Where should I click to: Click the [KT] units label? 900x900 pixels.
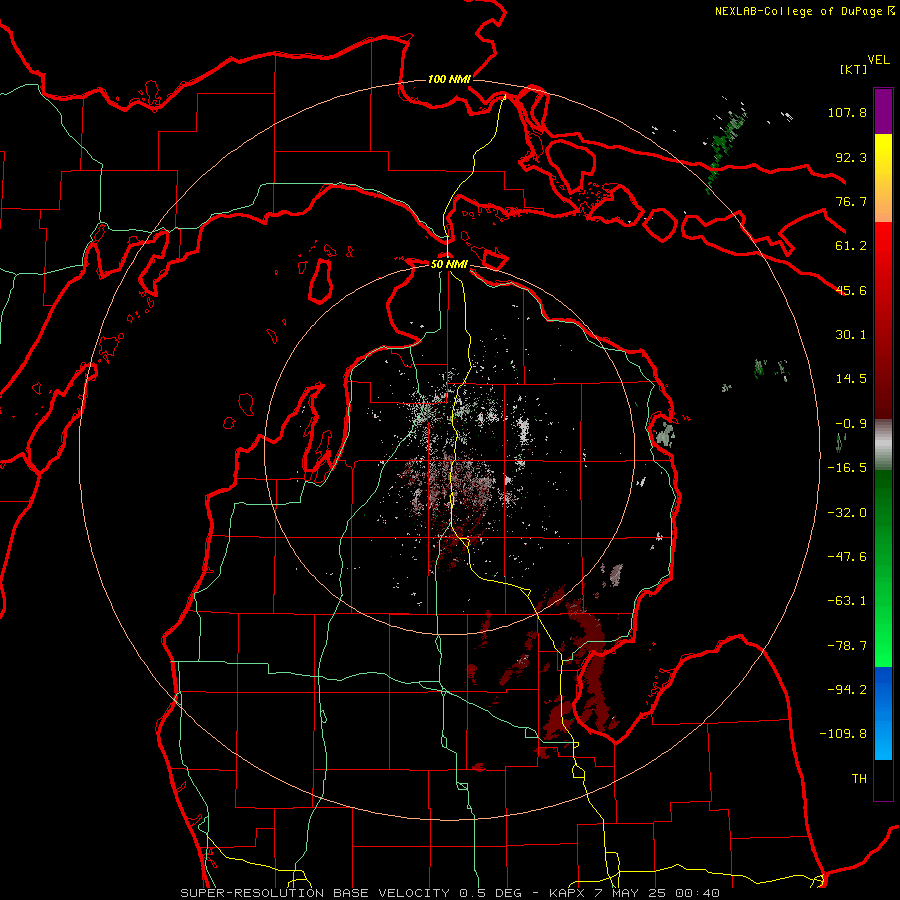853,69
